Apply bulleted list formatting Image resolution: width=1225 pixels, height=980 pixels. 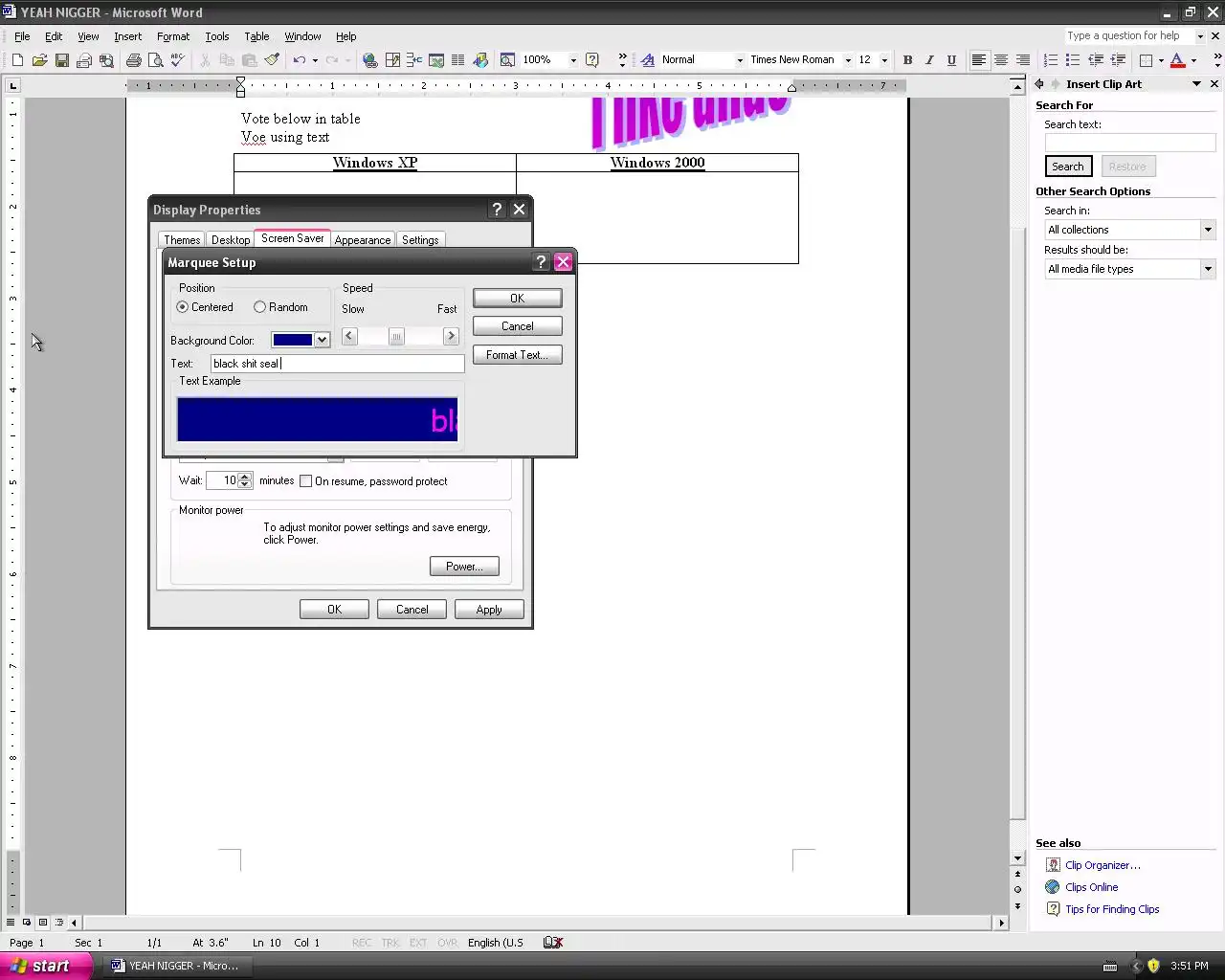(x=1073, y=59)
